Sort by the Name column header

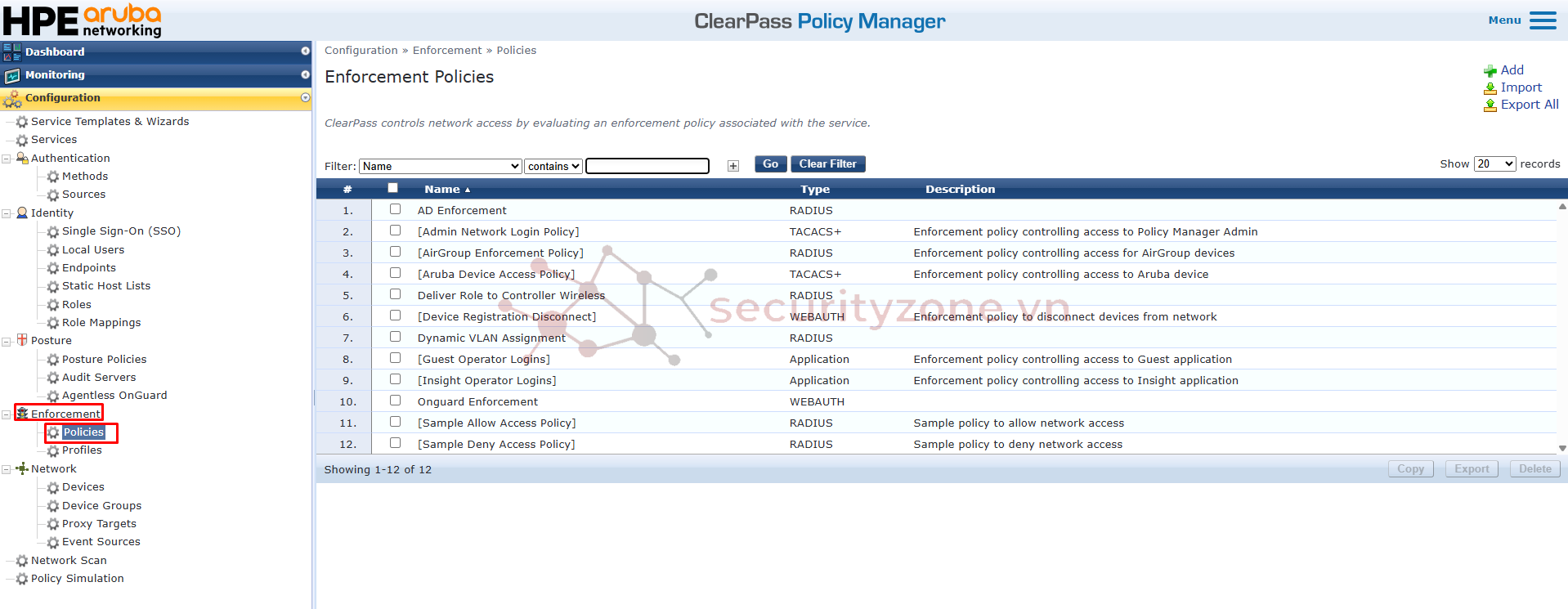447,189
